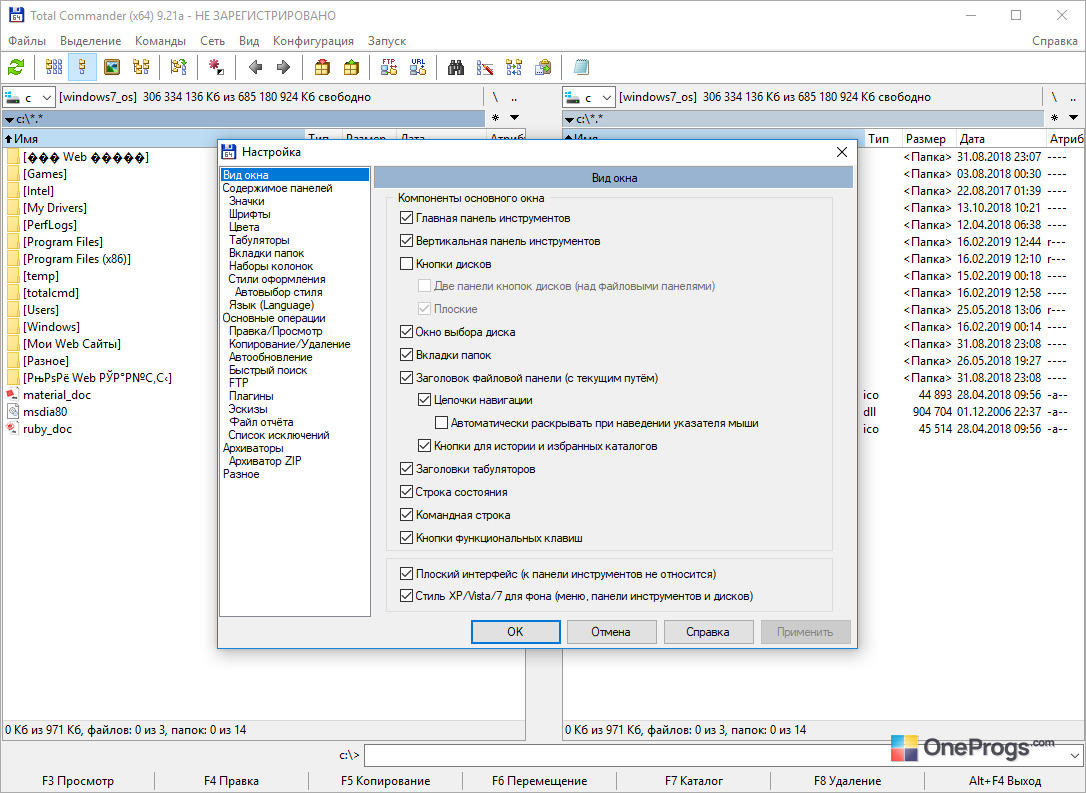Enable thumbnail picture view icon
Viewport: 1086px width, 793px height.
coord(112,67)
